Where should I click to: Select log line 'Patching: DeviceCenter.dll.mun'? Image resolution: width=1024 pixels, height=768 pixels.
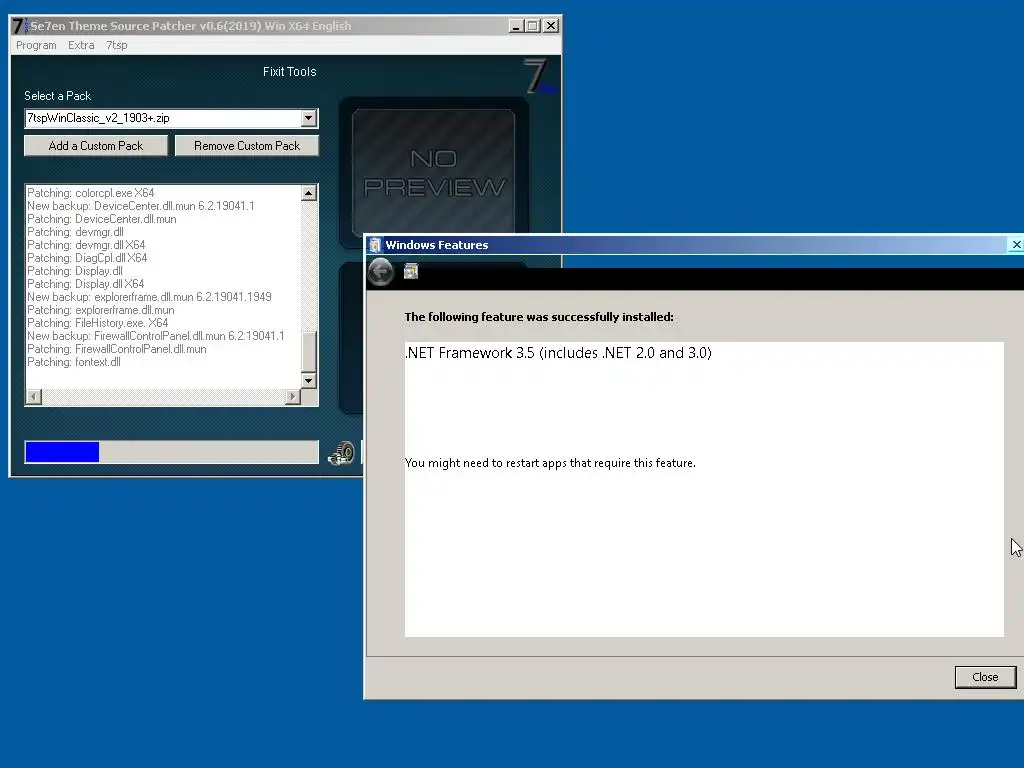101,219
